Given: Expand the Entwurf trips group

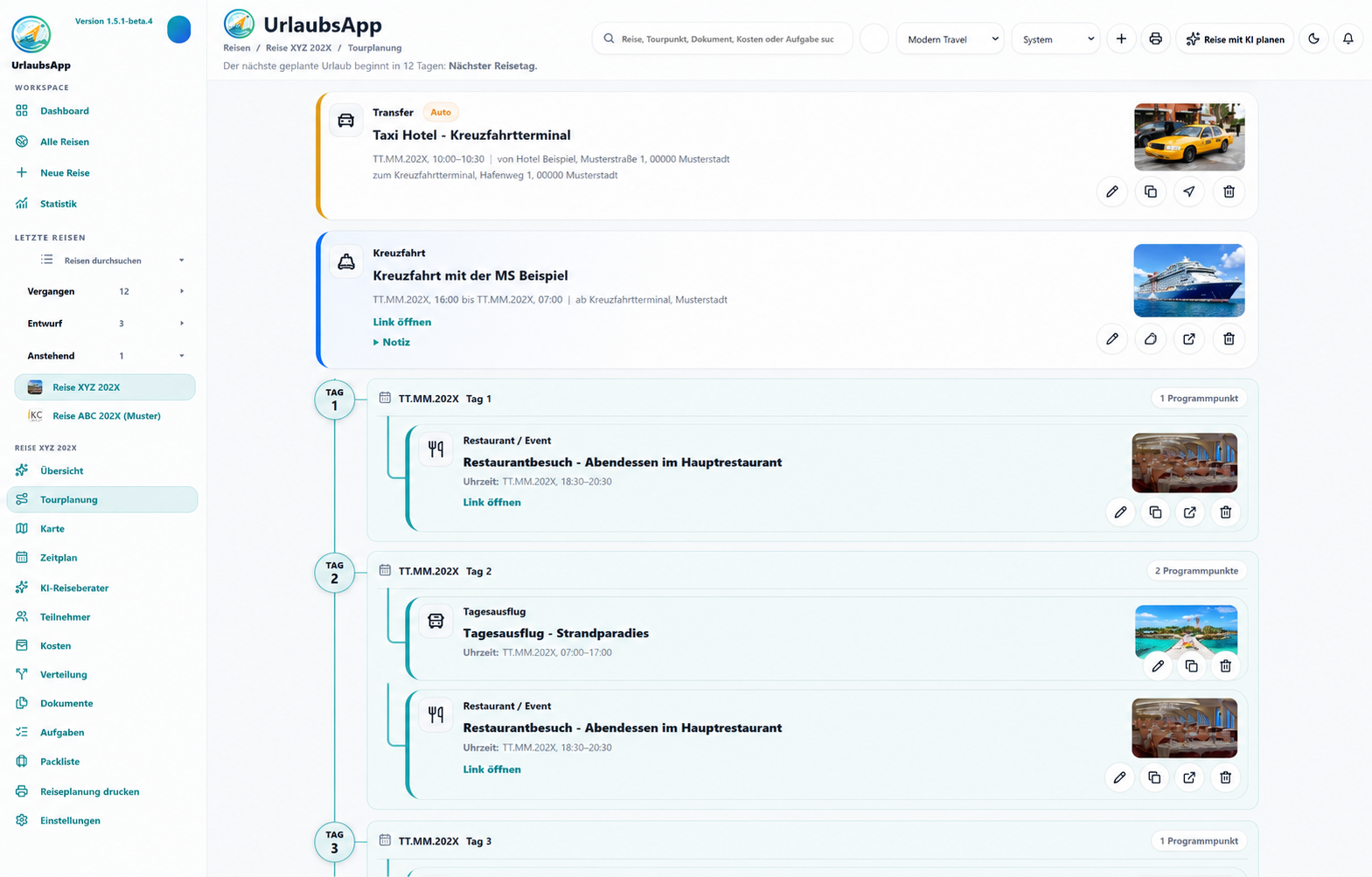Looking at the screenshot, I should [105, 324].
